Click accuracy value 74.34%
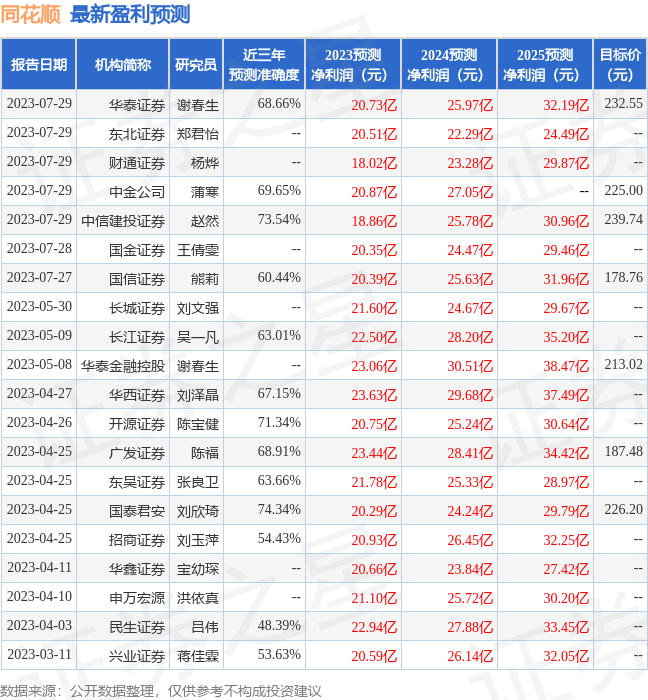648x700 pixels. click(x=279, y=510)
